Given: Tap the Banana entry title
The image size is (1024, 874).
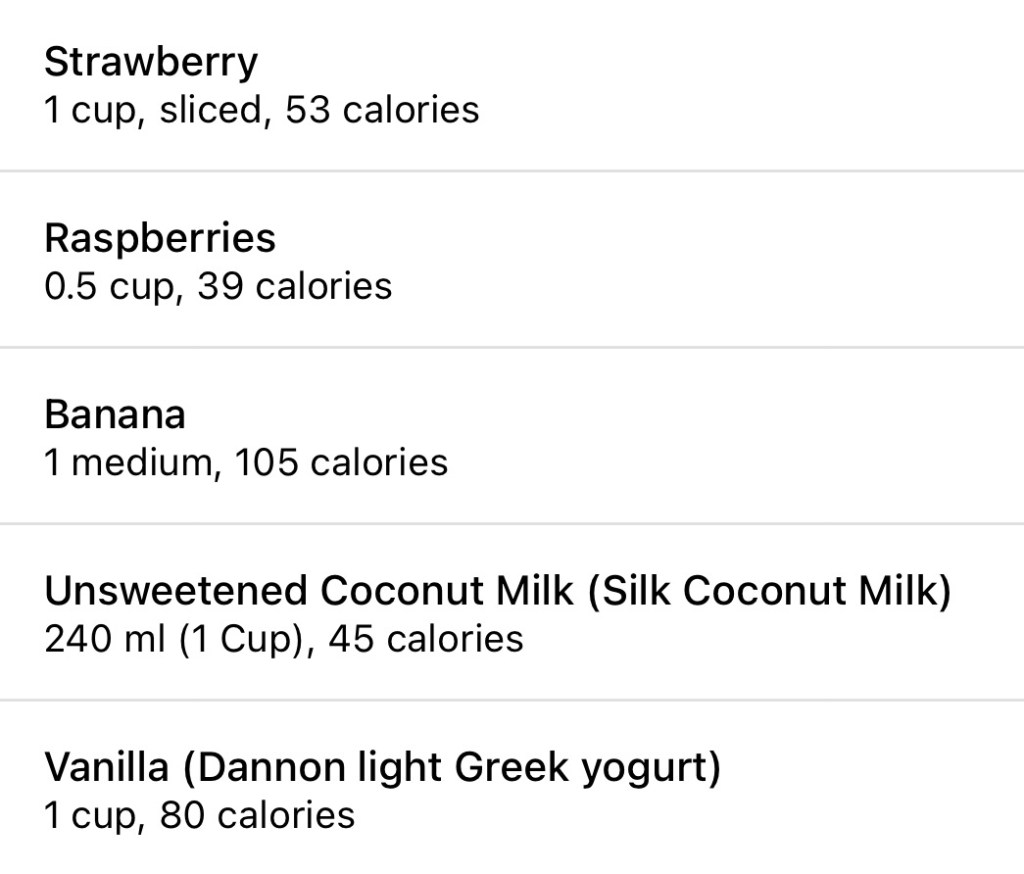Looking at the screenshot, I should coord(115,415).
